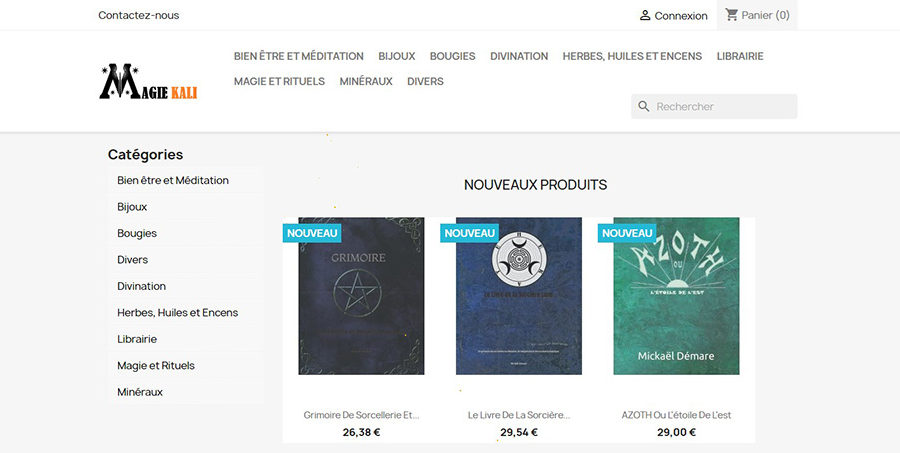Open Le Livre De La Sorcière title link
Screen dimensions: 900x453
(519, 415)
